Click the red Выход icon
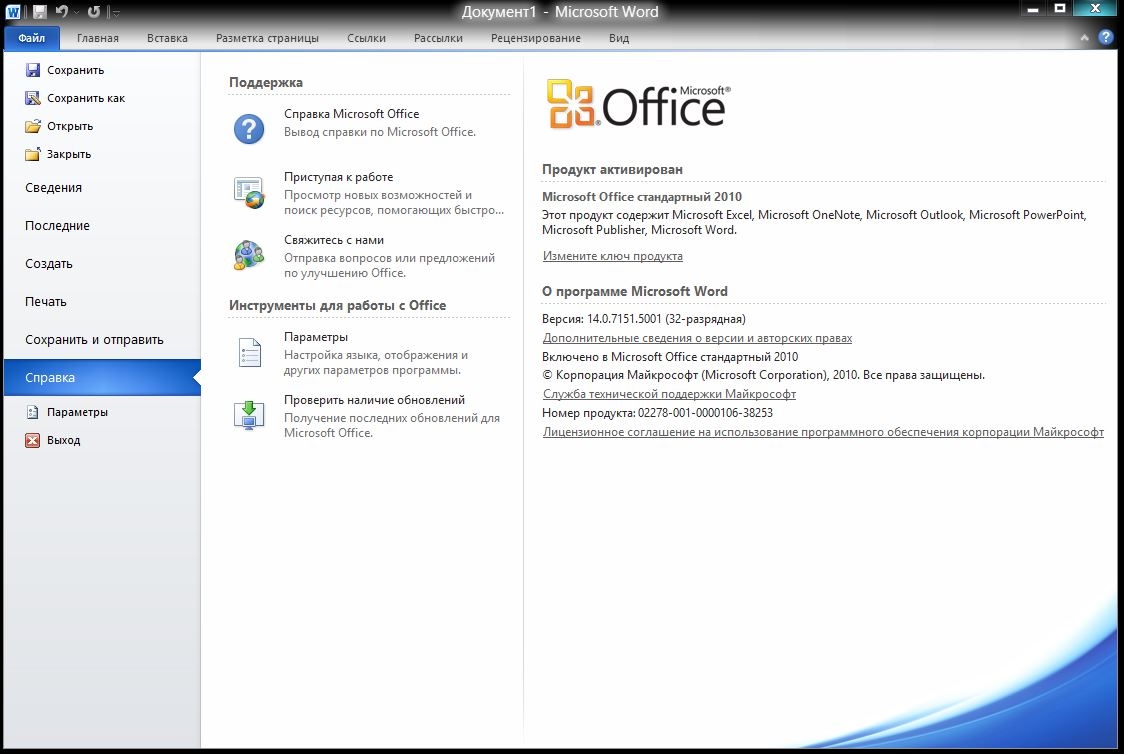Screen dimensions: 1124x754 (x=32, y=440)
